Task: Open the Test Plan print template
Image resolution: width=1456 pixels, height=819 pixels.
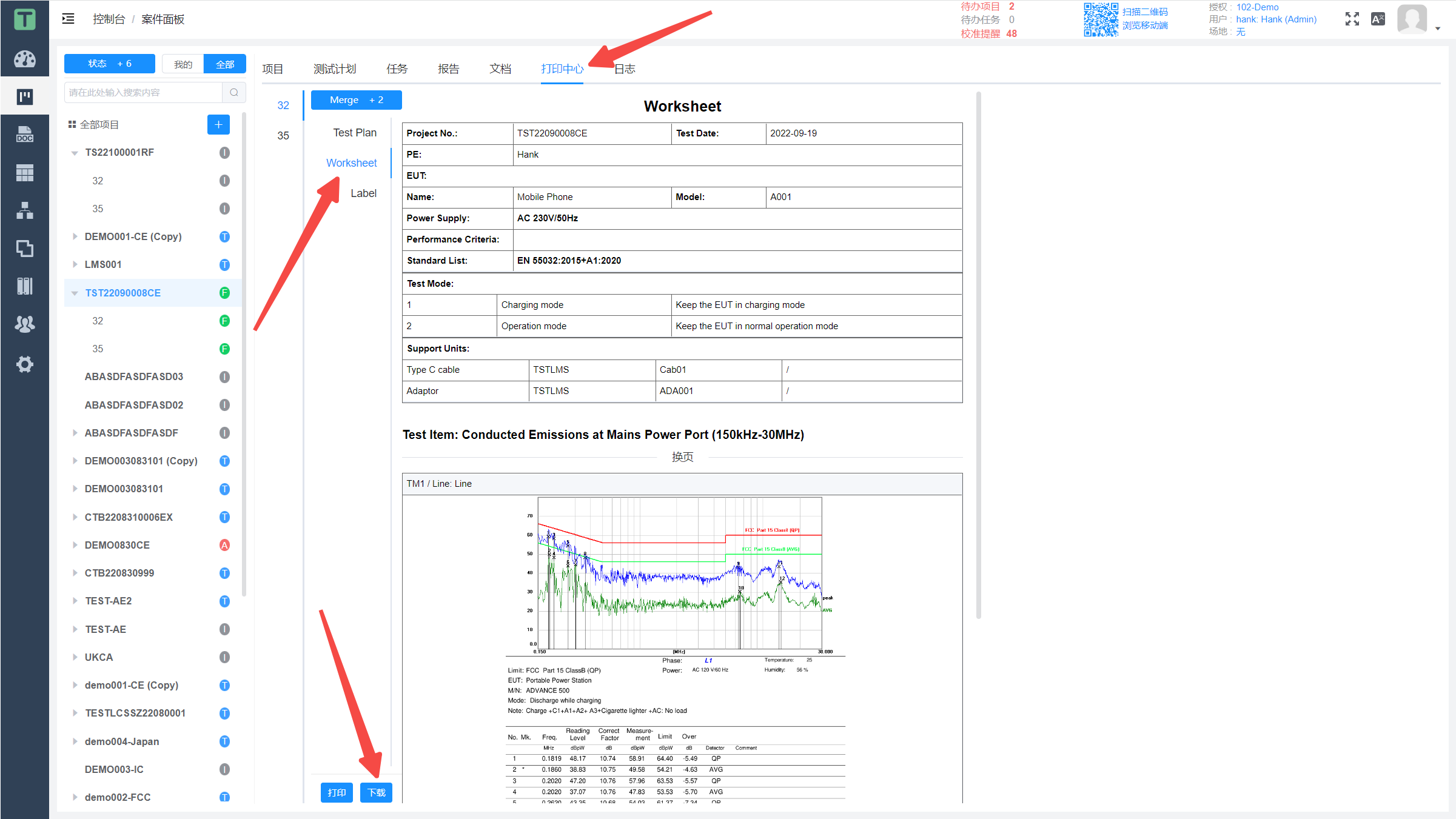Action: pyautogui.click(x=355, y=133)
